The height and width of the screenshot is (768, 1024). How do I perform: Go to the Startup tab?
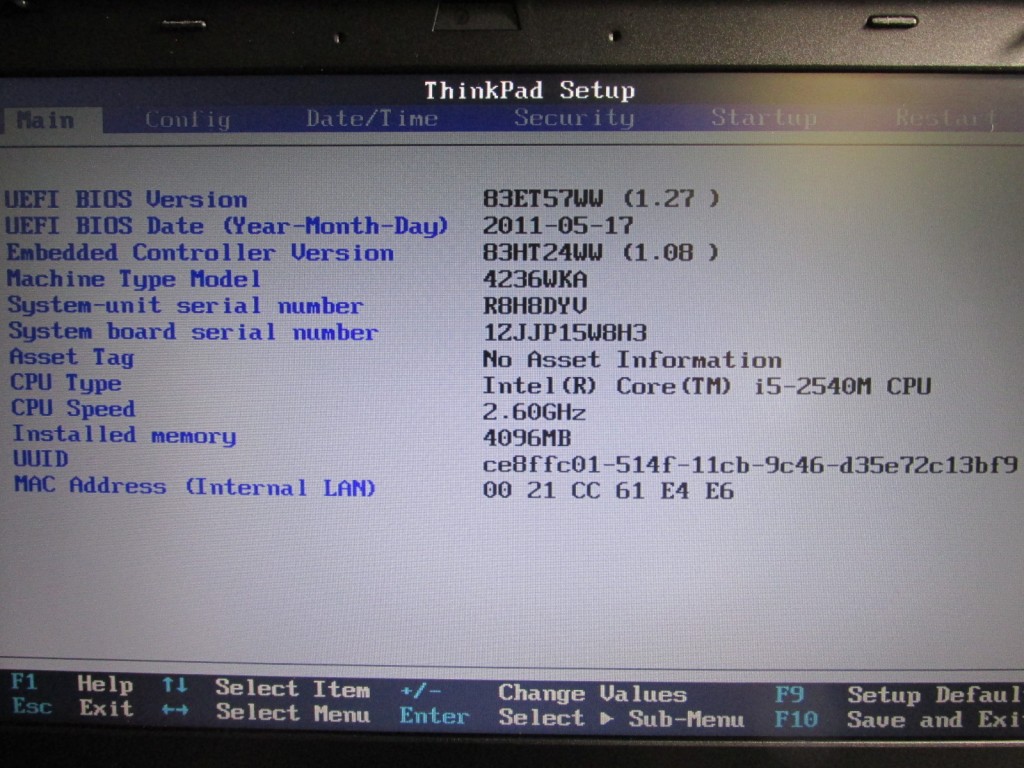764,118
